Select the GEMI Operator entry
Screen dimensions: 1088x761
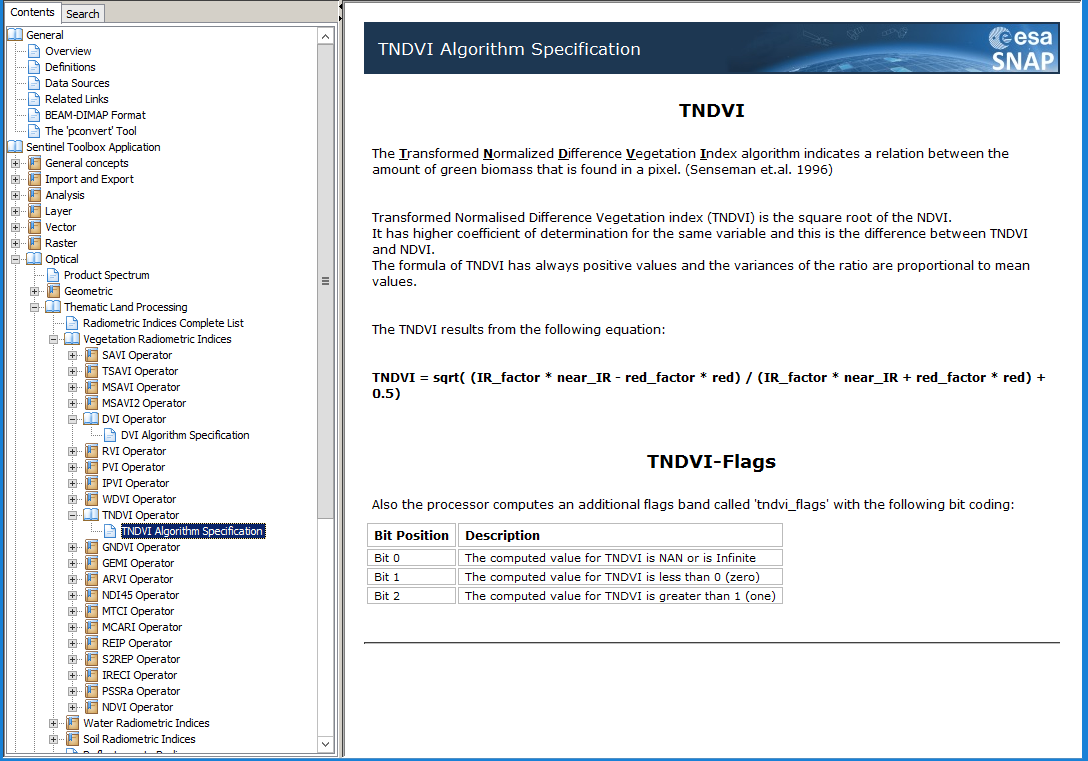(x=137, y=563)
